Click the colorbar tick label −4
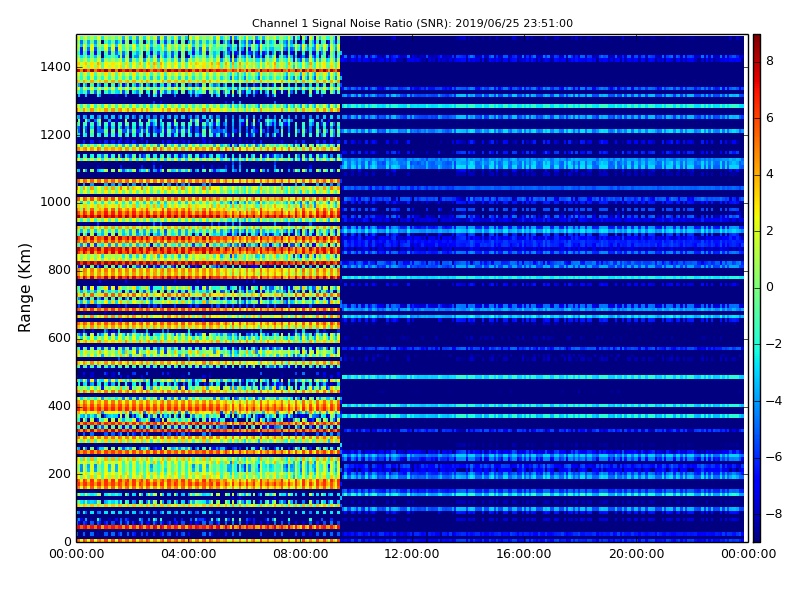Viewport: 800px width, 600px height. point(774,401)
